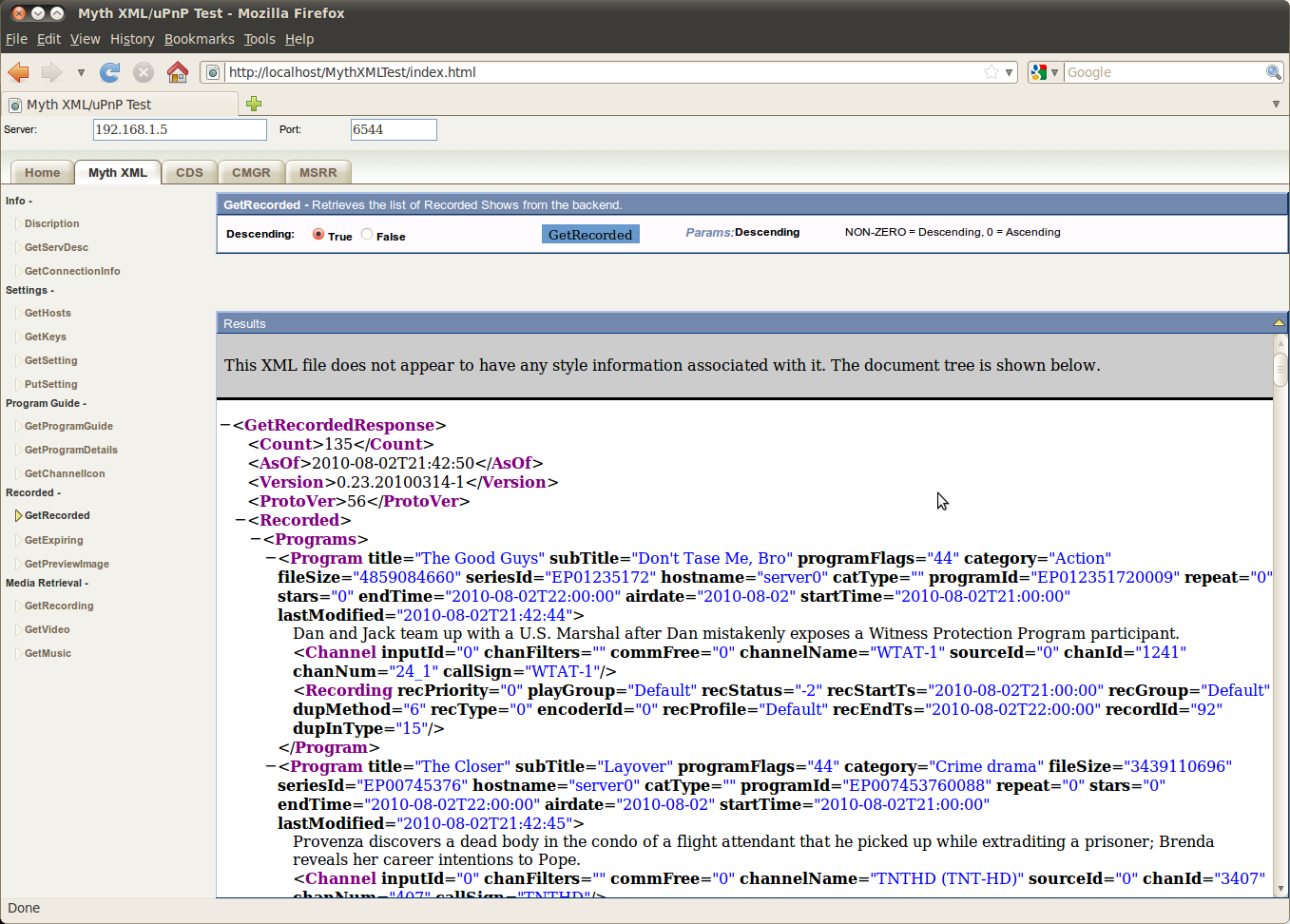Open the GetPreviewImage sidebar link

click(x=67, y=565)
